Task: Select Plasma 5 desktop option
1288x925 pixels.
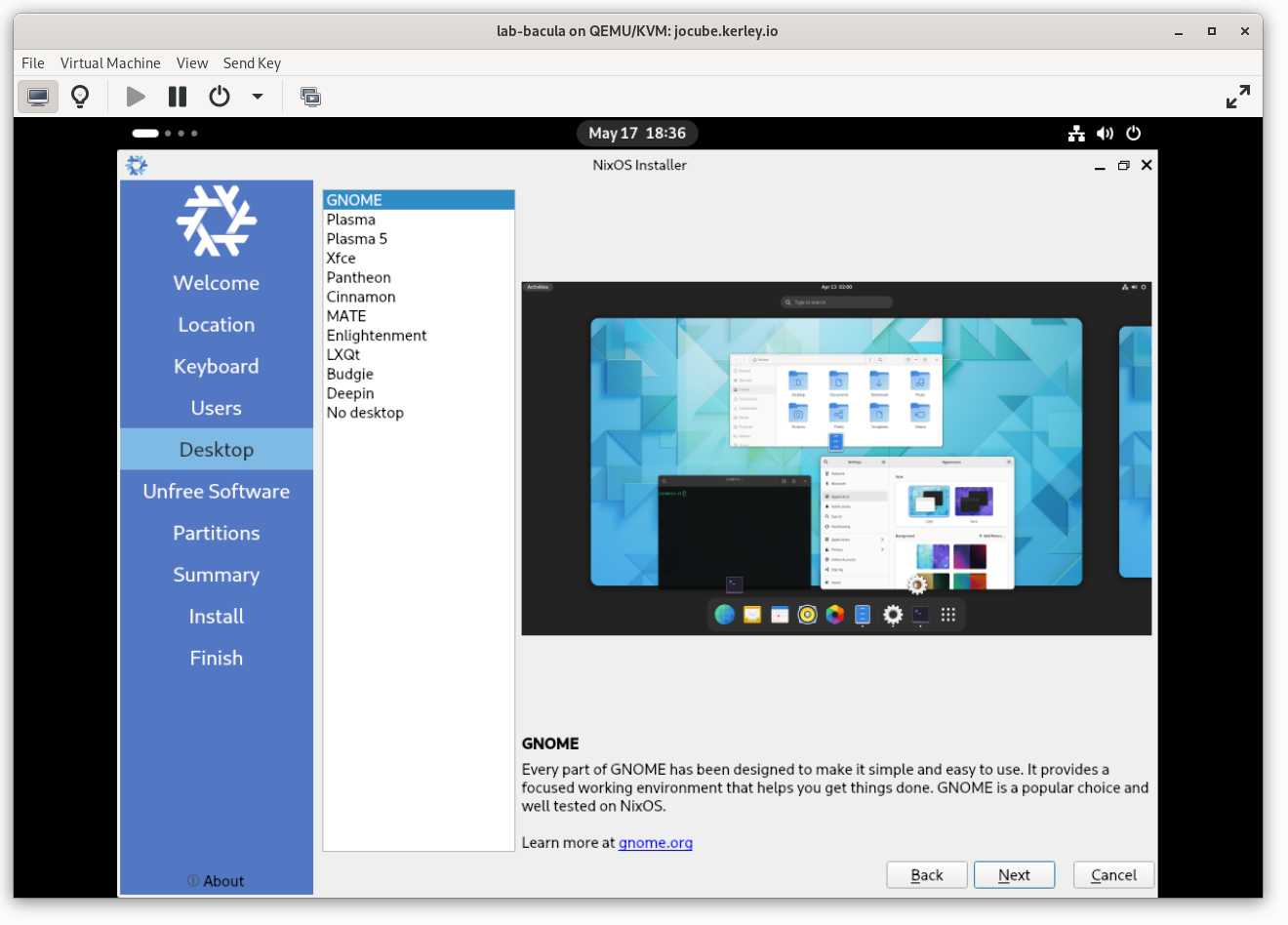Action: click(419, 239)
